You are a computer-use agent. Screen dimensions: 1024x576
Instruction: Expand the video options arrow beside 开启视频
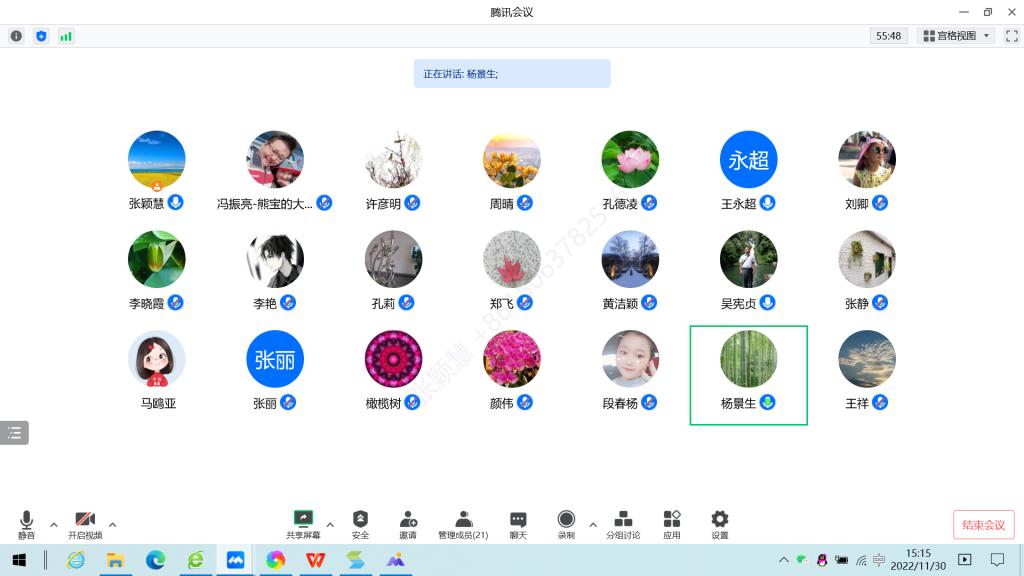112,524
